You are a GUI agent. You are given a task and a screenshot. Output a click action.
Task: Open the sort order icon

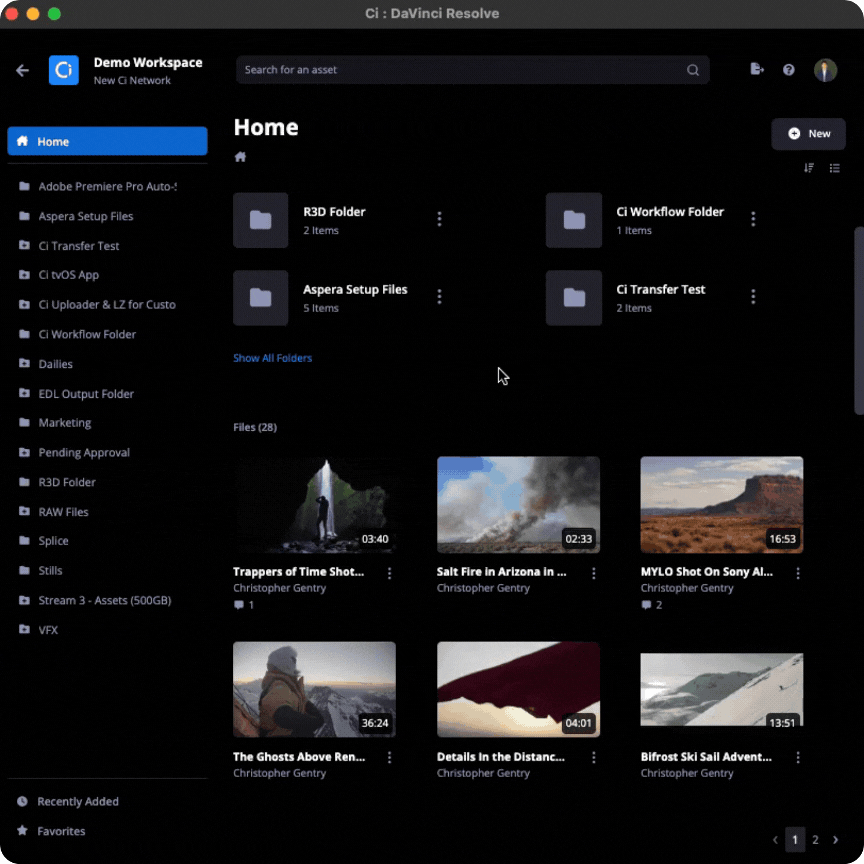coord(808,168)
